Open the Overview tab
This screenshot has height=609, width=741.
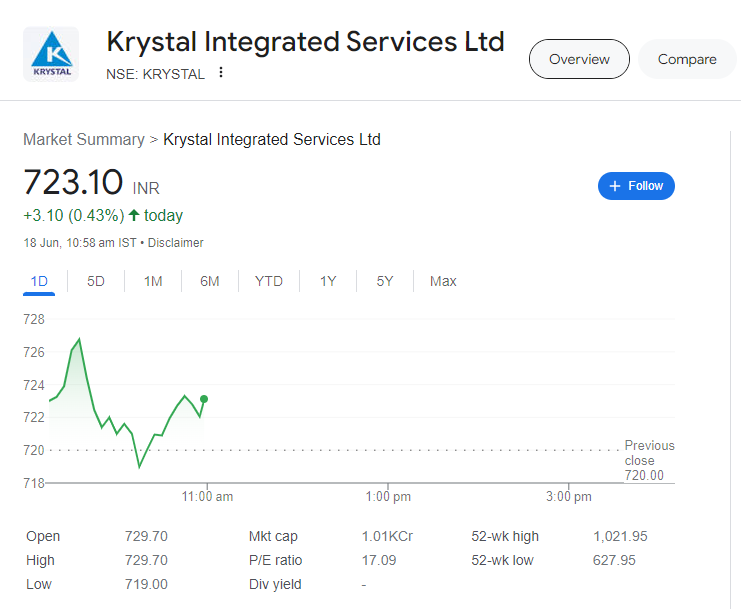(x=579, y=59)
